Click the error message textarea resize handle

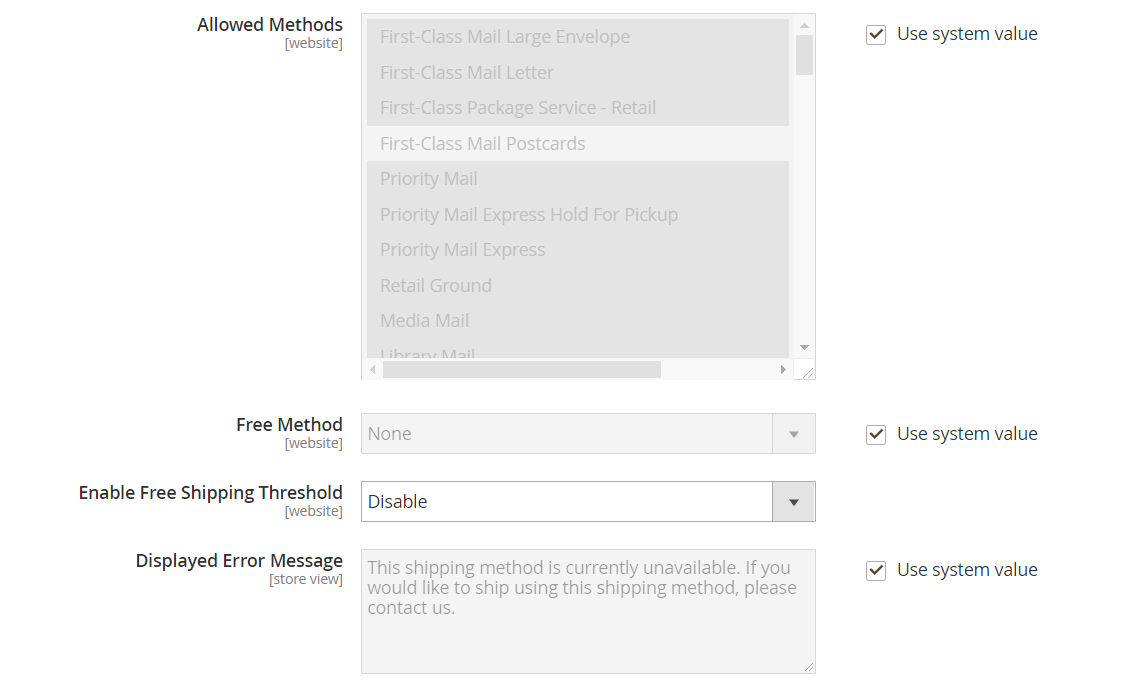coord(808,666)
